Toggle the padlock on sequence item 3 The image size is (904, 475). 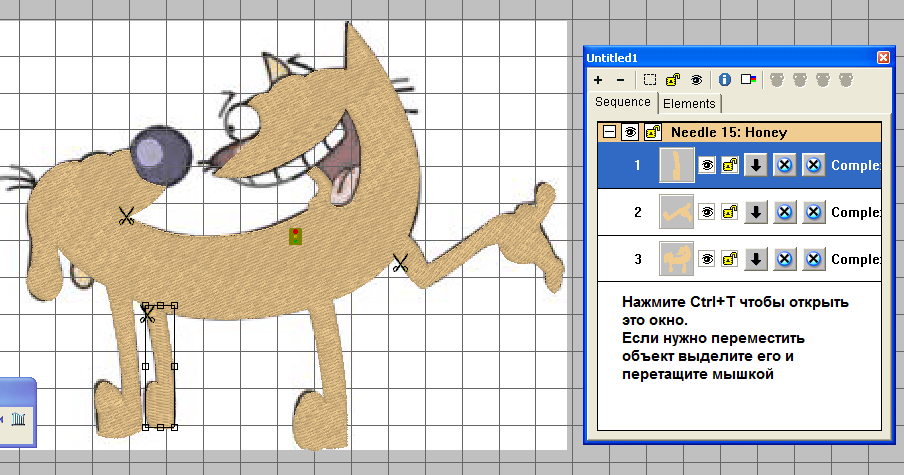coord(730,259)
